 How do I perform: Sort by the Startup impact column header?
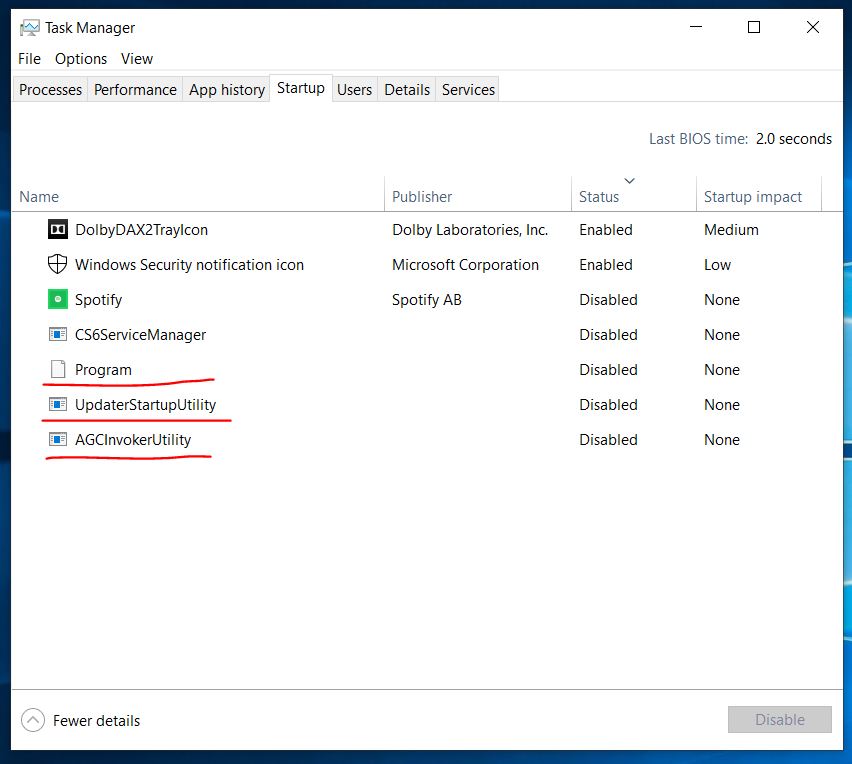[x=759, y=196]
